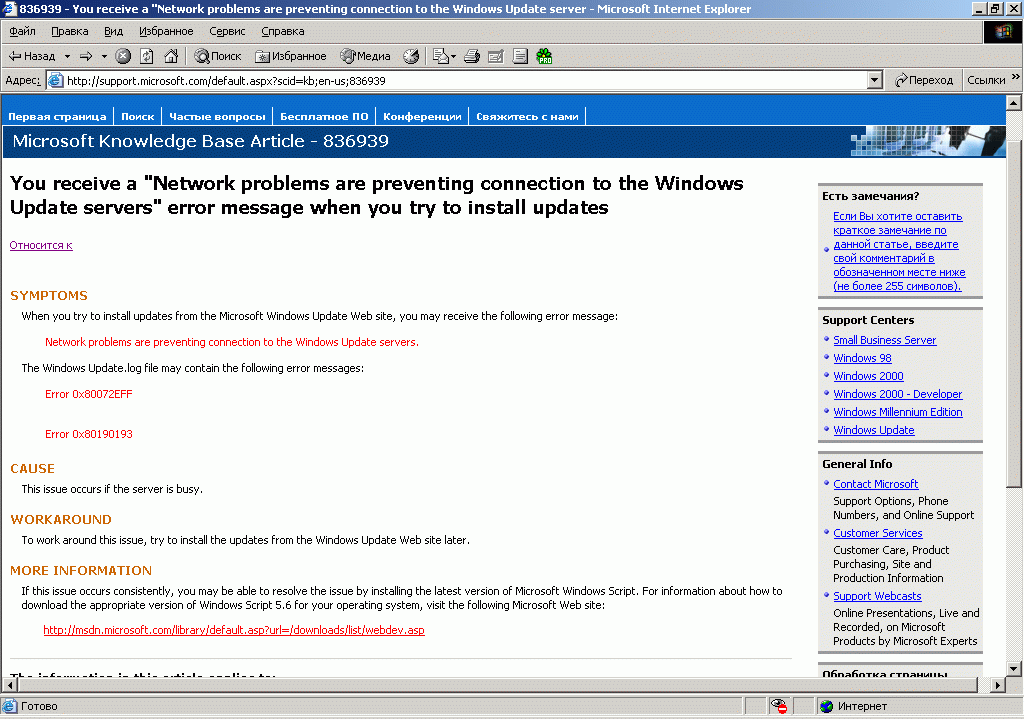The height and width of the screenshot is (719, 1024).
Task: Open the Вид menu
Action: point(113,31)
